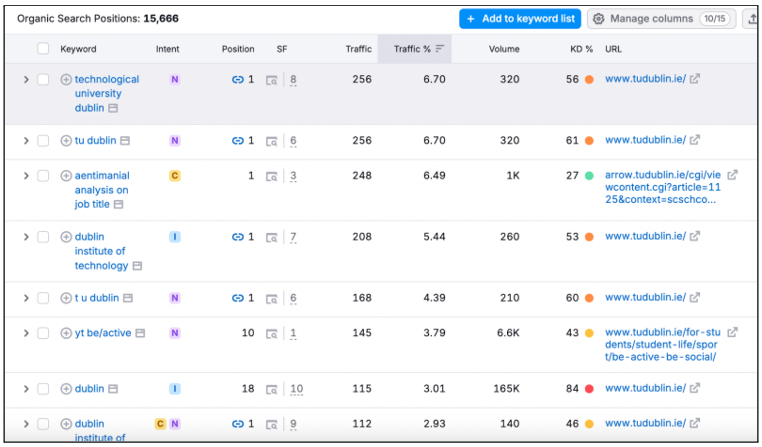Image resolution: width=762 pixels, height=447 pixels.
Task: Open SERP features icon for 'dublin' row
Action: [271, 389]
